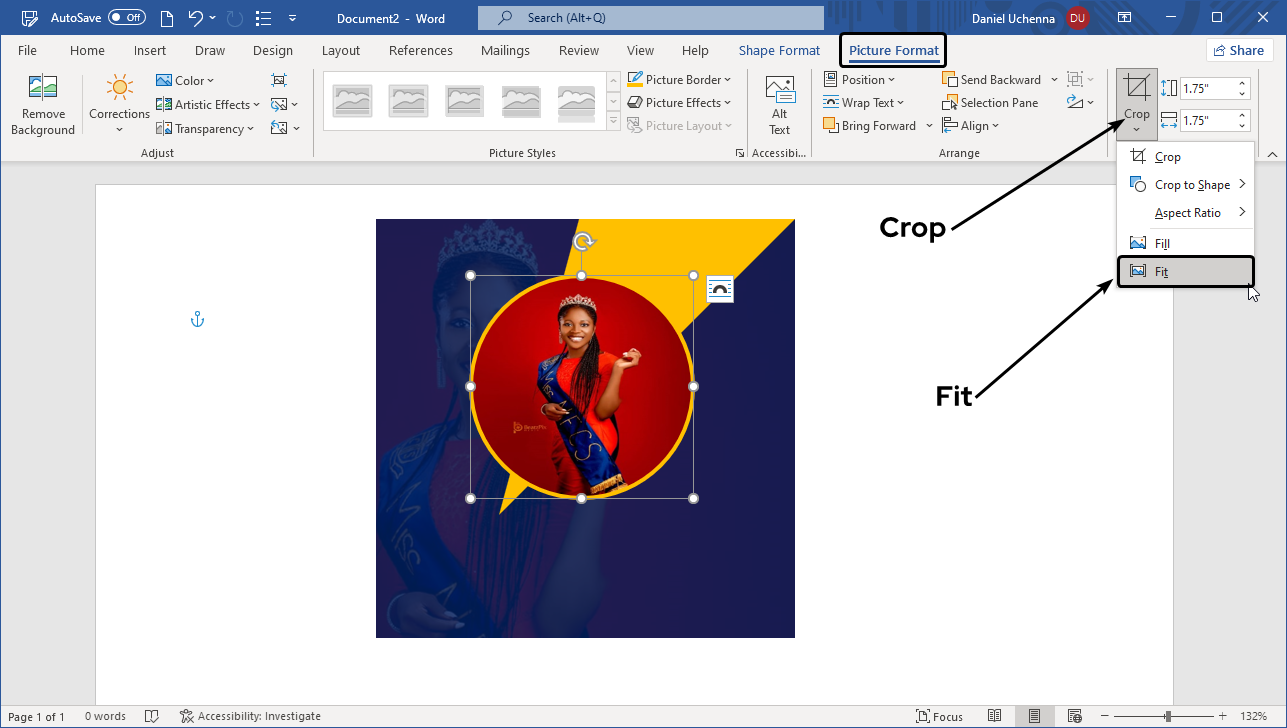Toggle the AutoSave switch

tap(127, 18)
